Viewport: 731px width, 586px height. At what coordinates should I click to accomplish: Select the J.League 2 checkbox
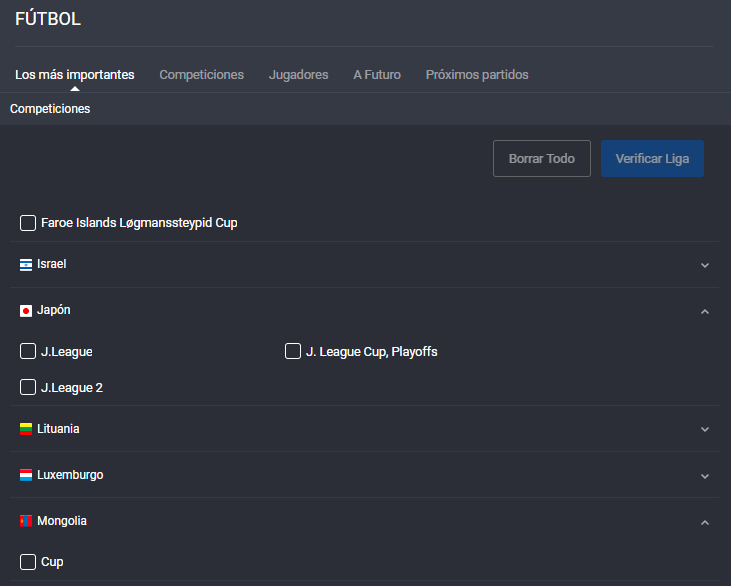coord(28,387)
